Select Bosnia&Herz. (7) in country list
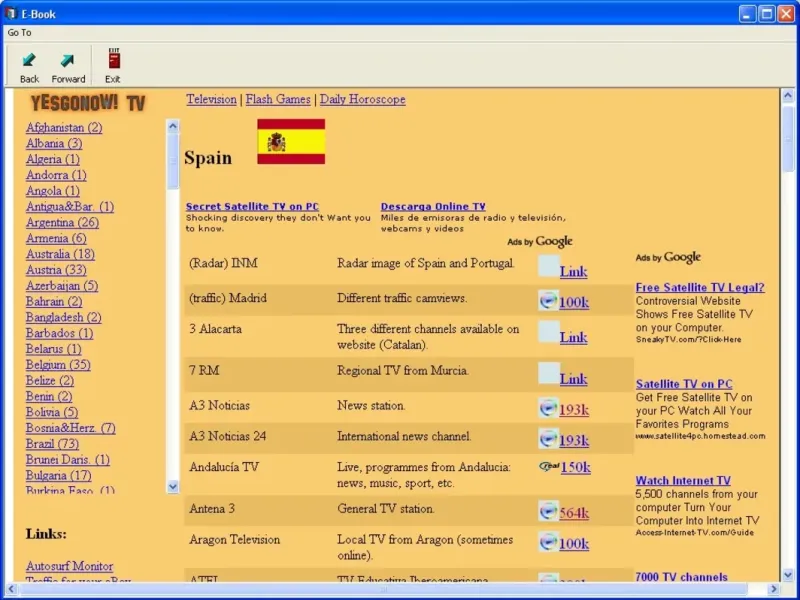This screenshot has height=600, width=800. click(71, 428)
